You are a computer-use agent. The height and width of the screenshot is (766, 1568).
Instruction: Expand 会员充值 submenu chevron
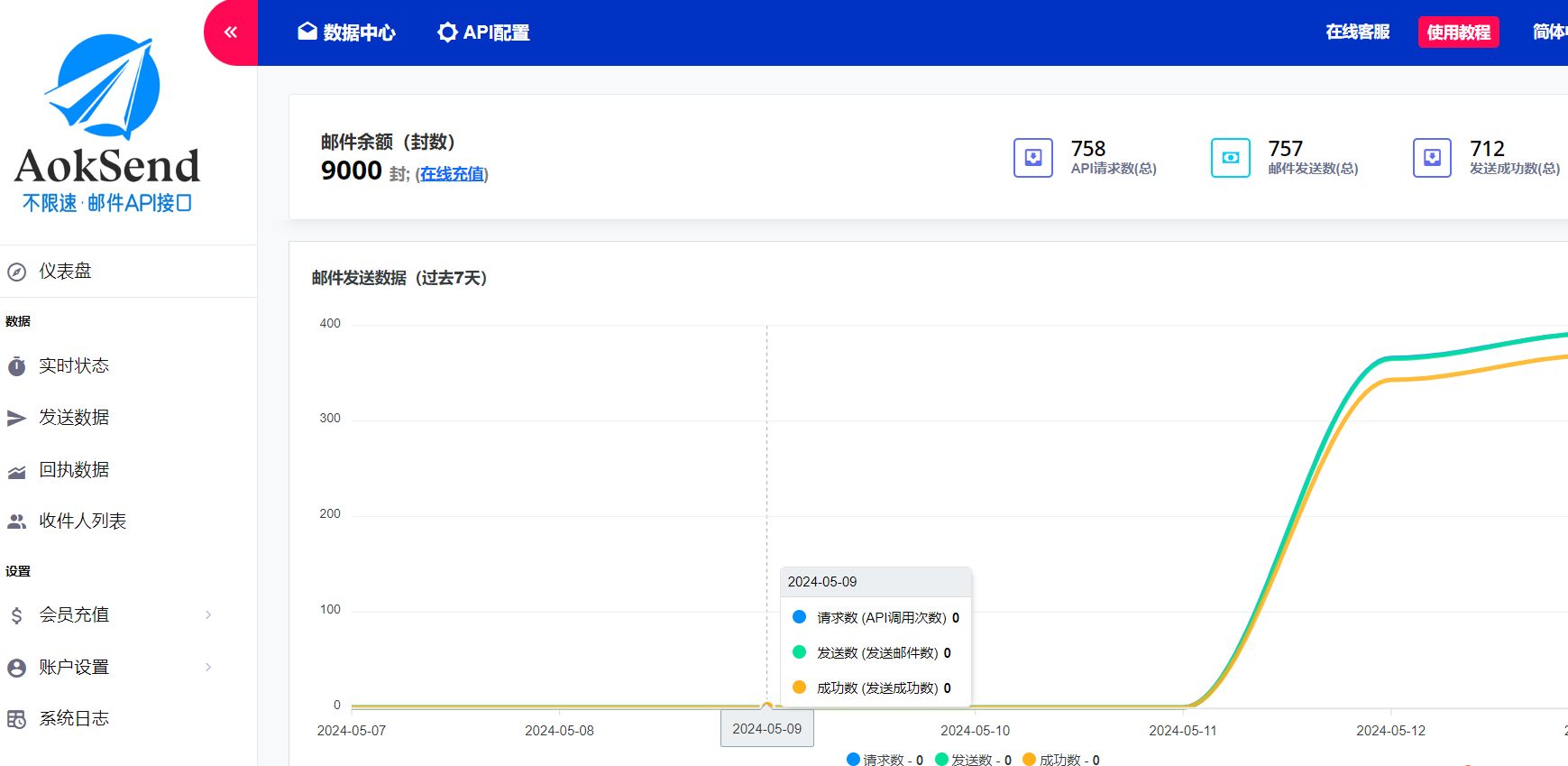click(x=208, y=615)
